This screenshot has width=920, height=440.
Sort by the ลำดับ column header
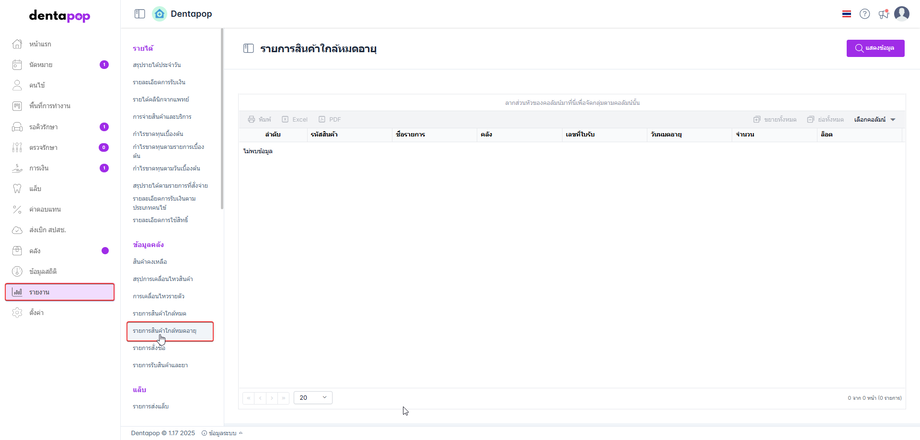(272, 135)
